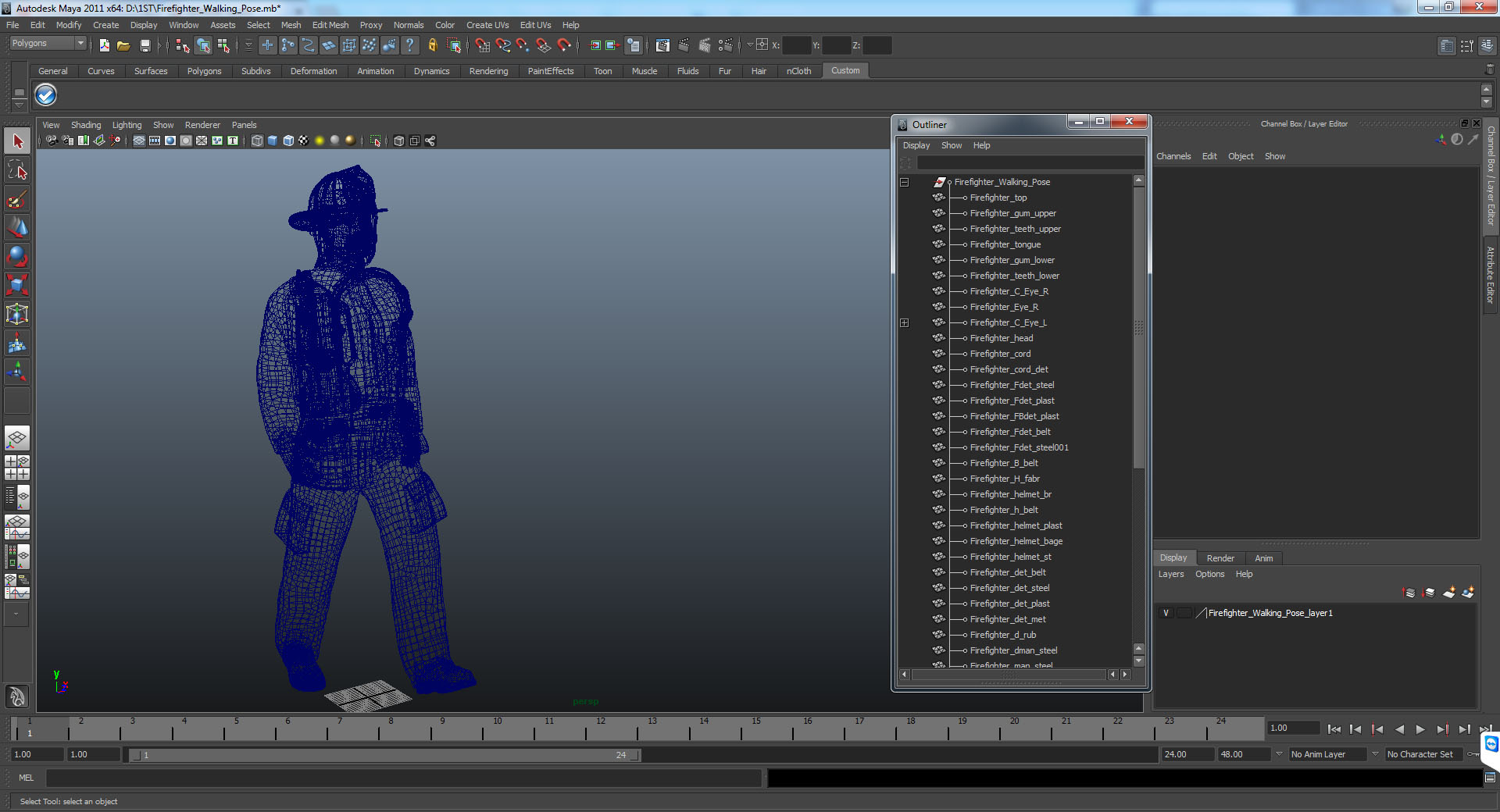Image resolution: width=1500 pixels, height=812 pixels.
Task: Click the Play backwards button
Action: (1399, 729)
